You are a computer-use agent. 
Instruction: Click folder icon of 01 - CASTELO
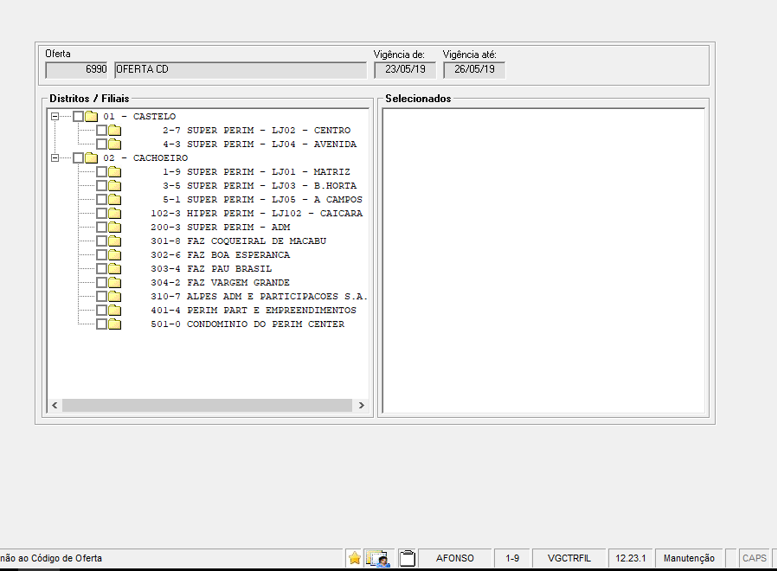point(91,116)
